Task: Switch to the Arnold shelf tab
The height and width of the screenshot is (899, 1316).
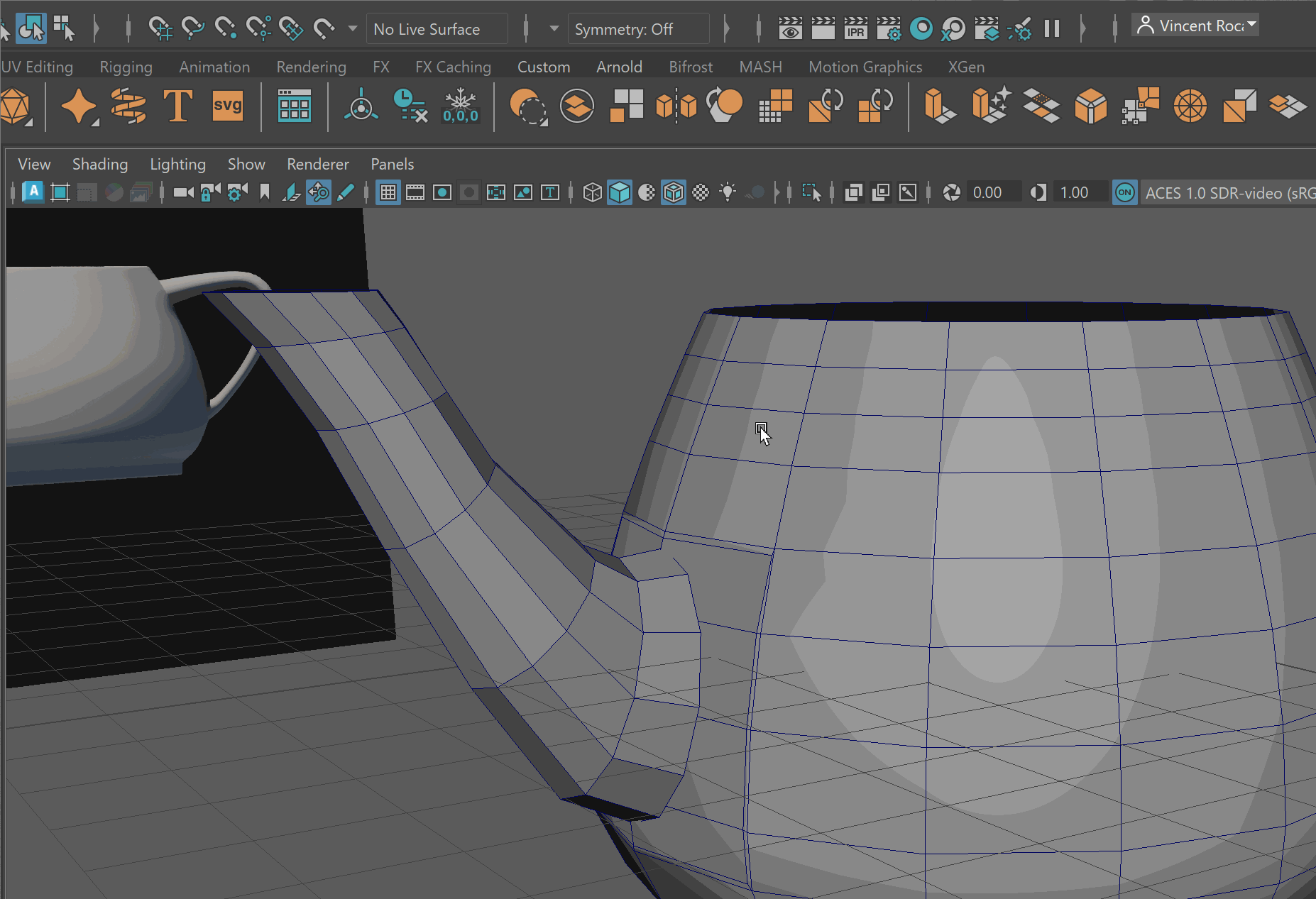Action: click(x=619, y=67)
